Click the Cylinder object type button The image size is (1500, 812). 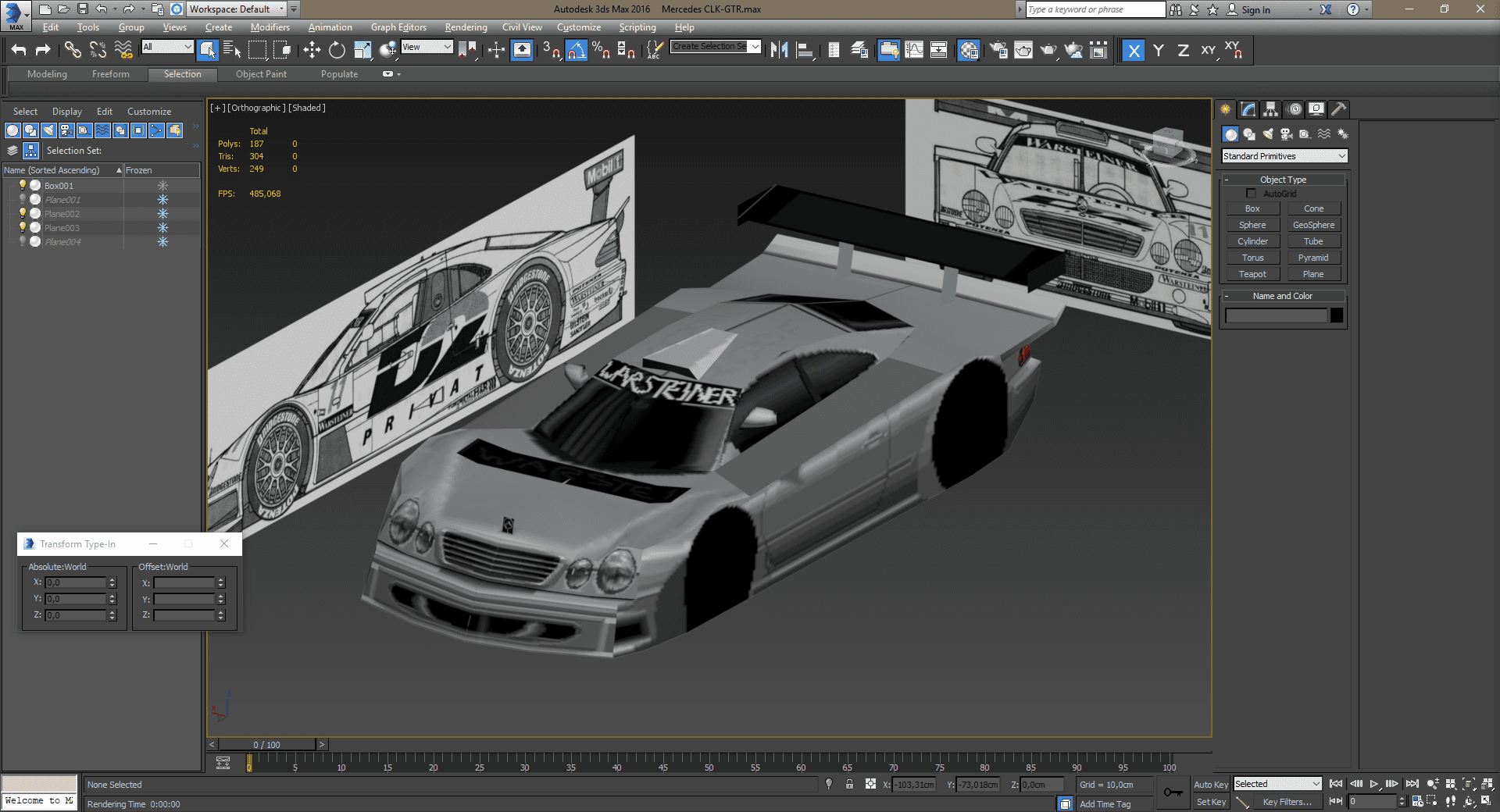coord(1252,241)
